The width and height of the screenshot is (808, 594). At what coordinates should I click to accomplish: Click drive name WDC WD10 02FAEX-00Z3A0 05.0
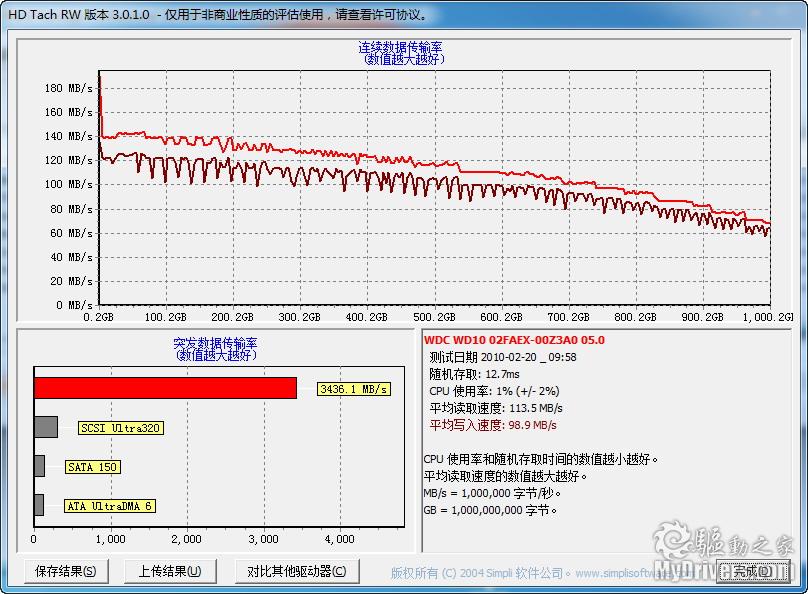coord(514,340)
